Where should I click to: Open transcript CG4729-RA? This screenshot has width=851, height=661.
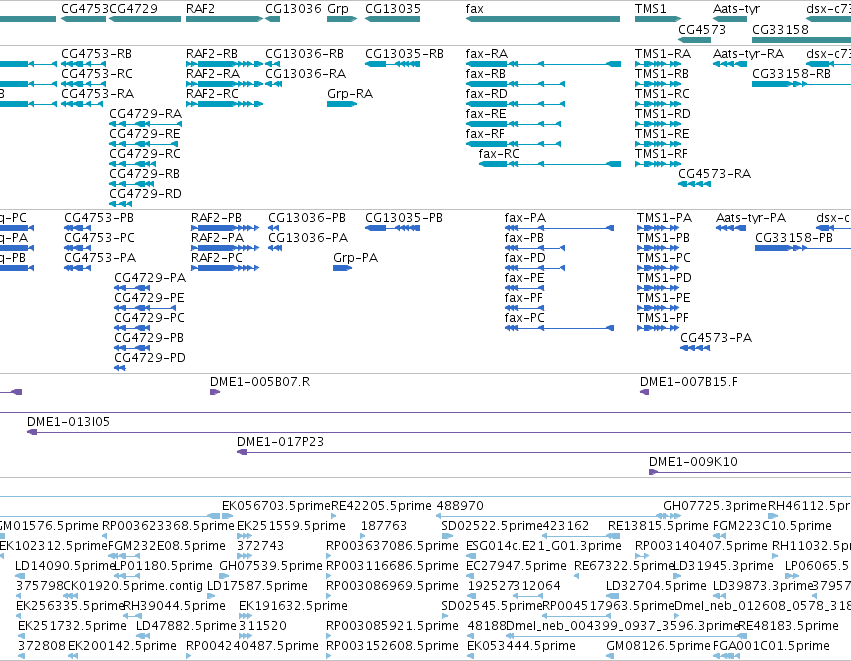(x=145, y=114)
